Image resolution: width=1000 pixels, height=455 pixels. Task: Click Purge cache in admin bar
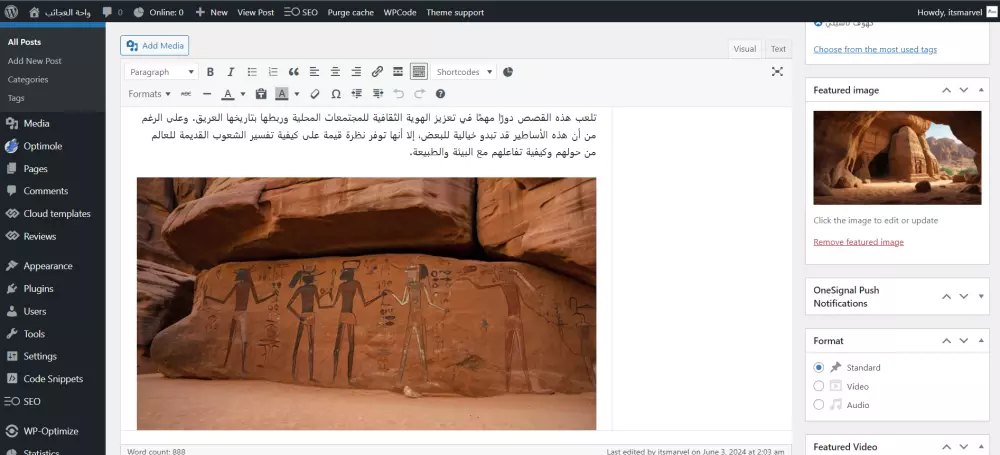[x=351, y=12]
